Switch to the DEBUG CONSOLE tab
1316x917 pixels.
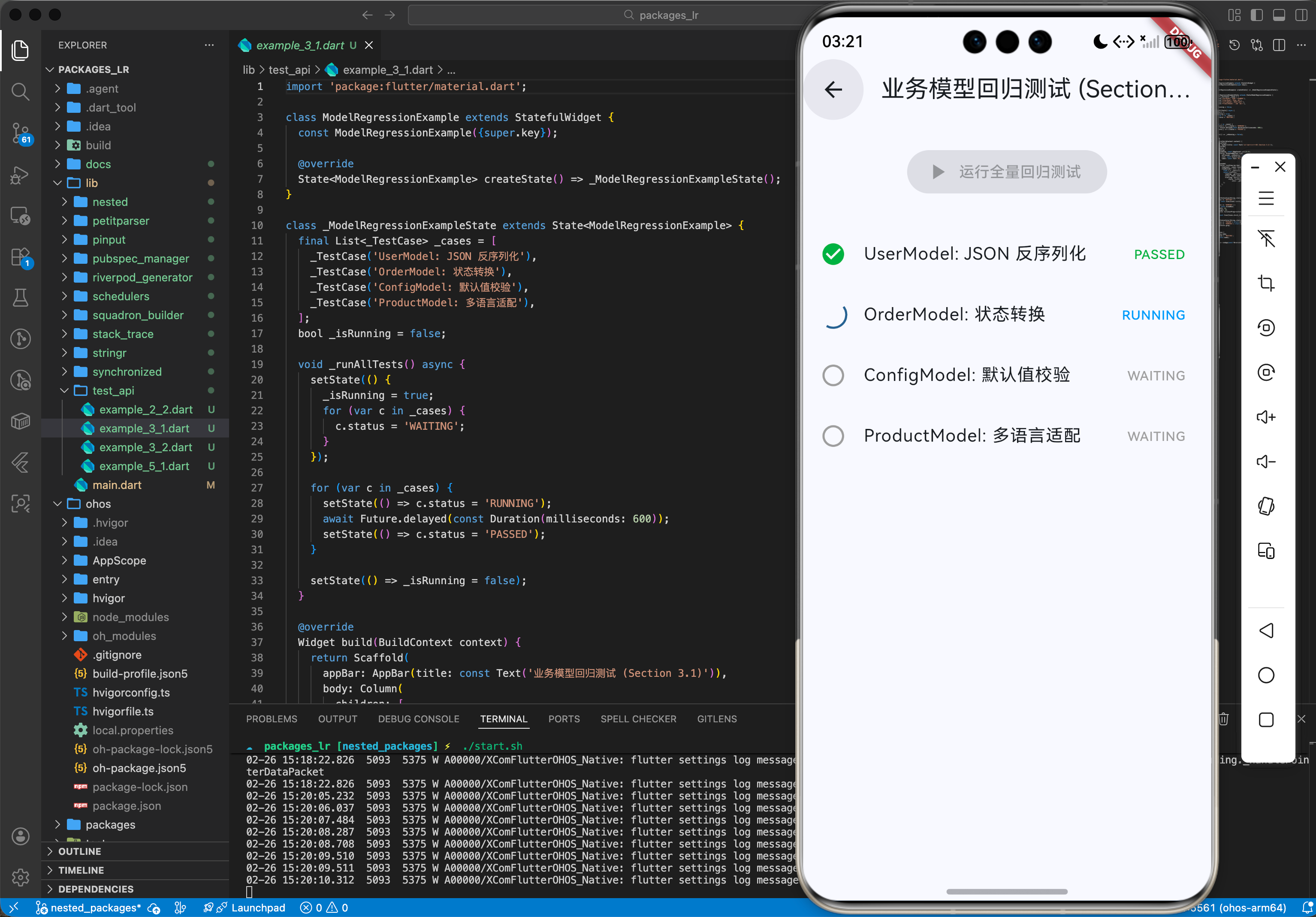[x=418, y=719]
